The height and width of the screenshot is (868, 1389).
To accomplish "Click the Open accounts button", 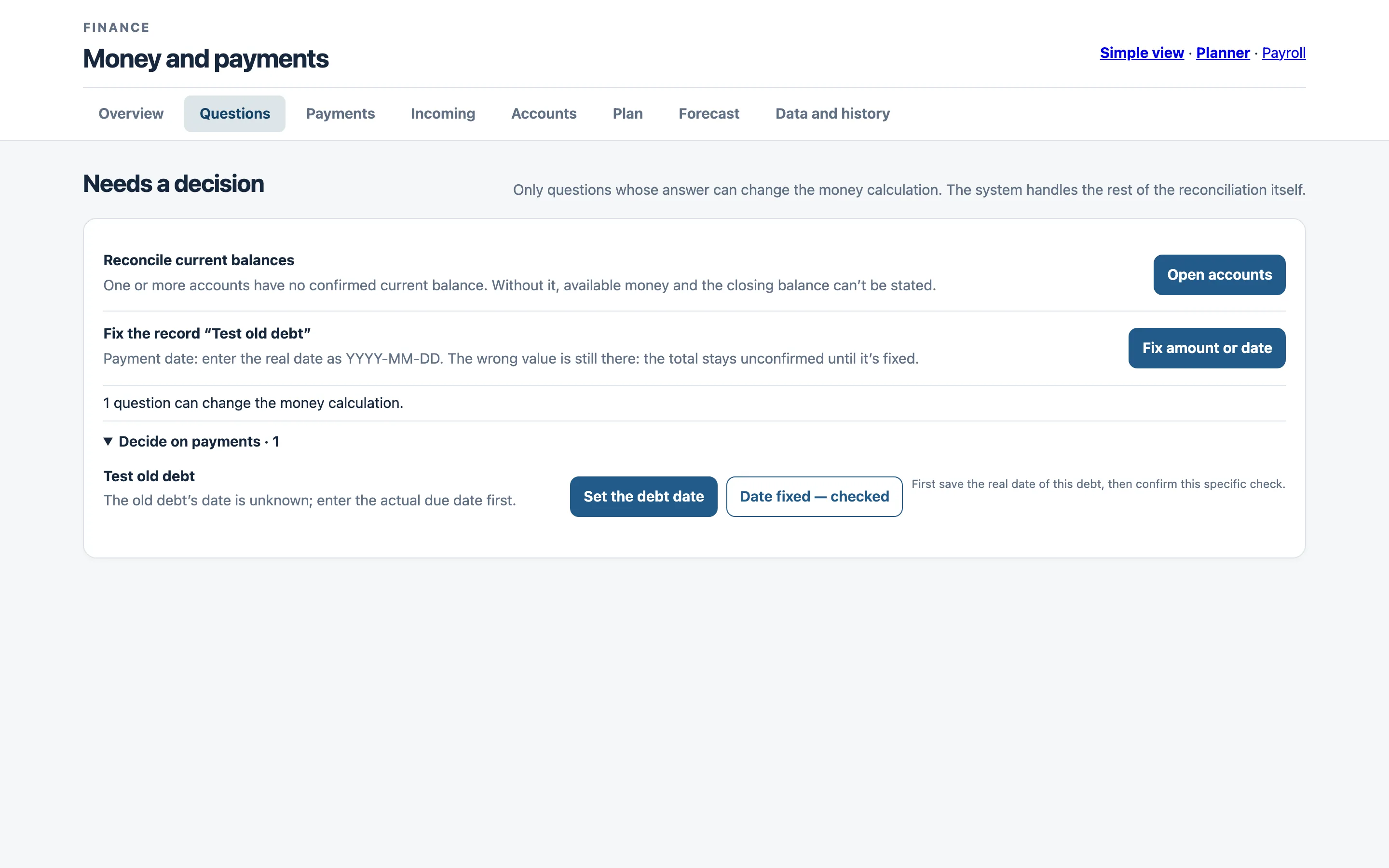I will click(x=1219, y=275).
